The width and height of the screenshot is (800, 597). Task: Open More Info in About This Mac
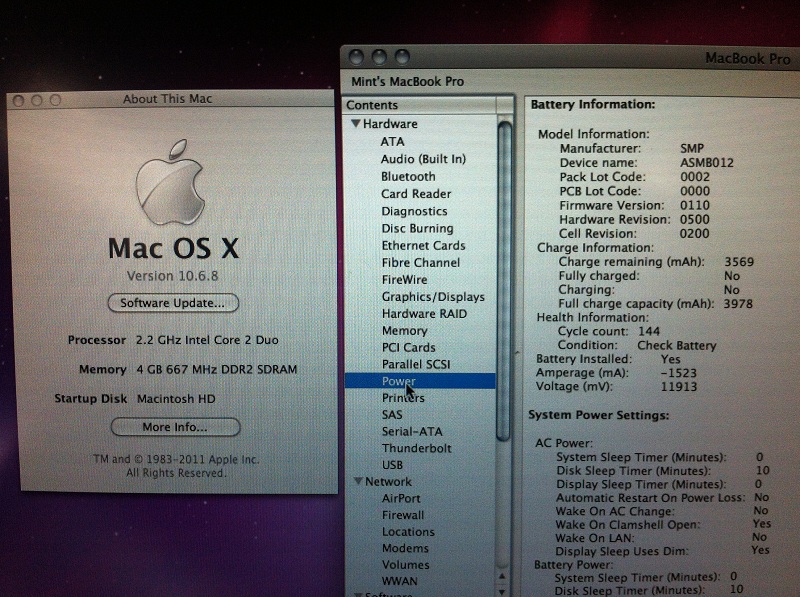coord(175,427)
